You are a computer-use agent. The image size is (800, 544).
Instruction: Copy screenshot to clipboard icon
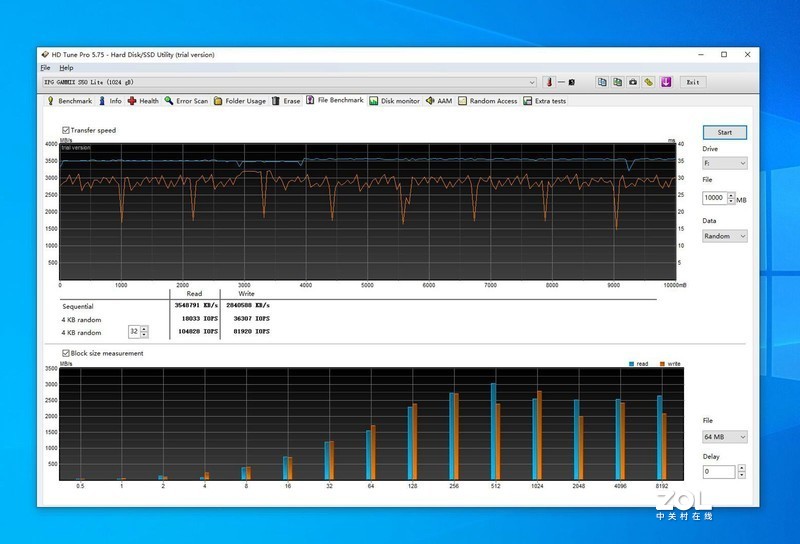coord(617,82)
